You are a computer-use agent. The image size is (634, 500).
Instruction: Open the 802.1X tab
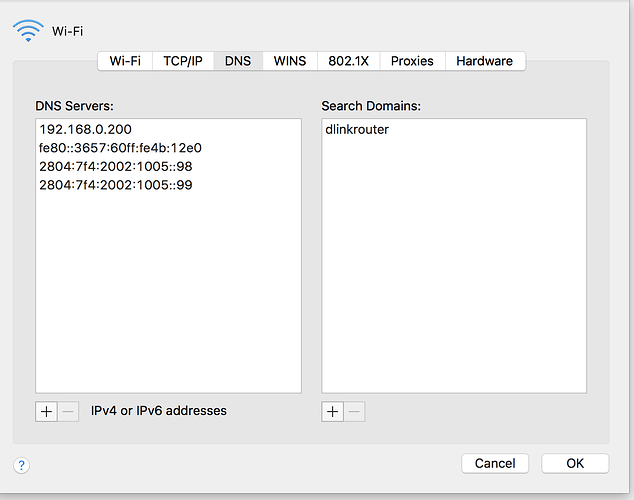point(349,61)
